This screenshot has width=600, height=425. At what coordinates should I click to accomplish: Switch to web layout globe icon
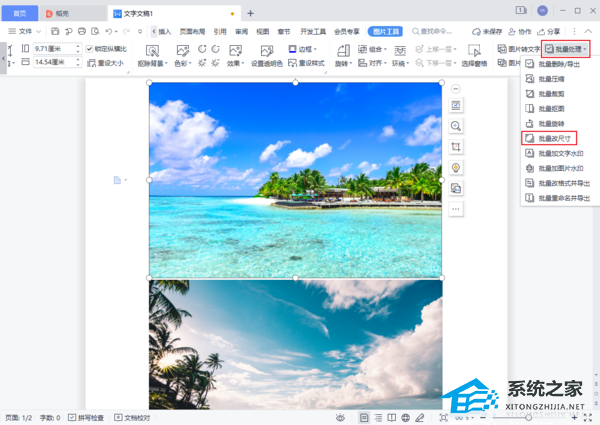click(406, 418)
